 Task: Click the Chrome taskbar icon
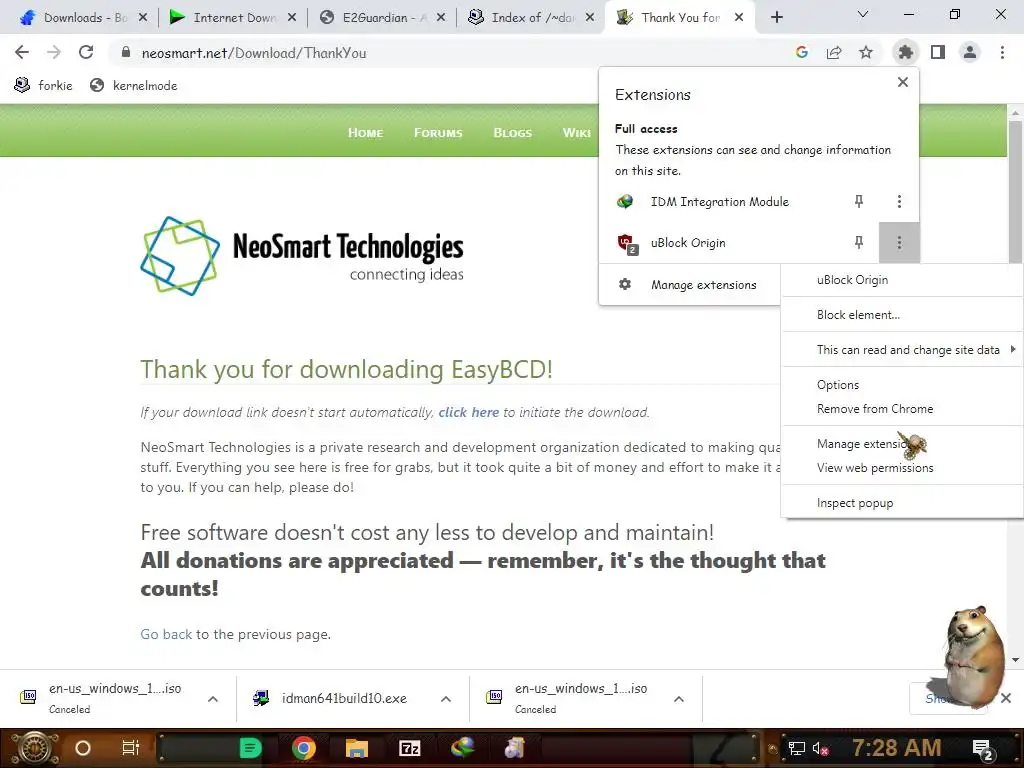[x=304, y=748]
